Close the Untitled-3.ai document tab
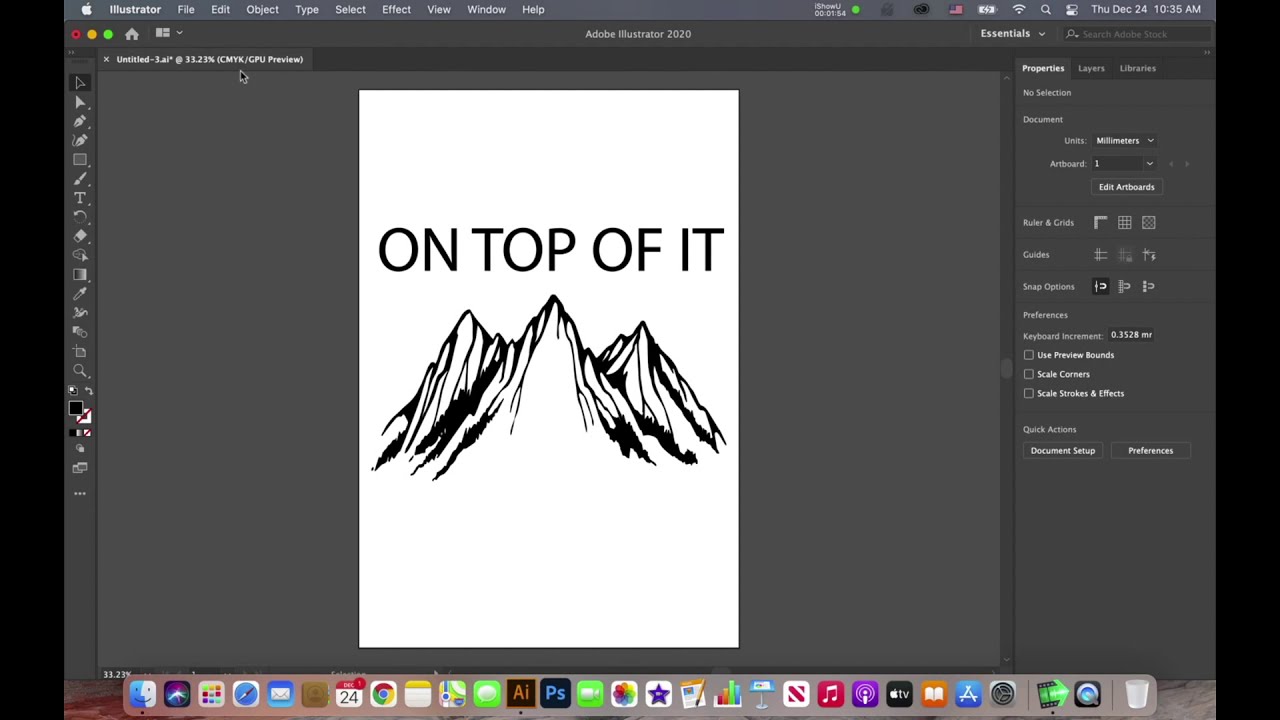 point(106,59)
